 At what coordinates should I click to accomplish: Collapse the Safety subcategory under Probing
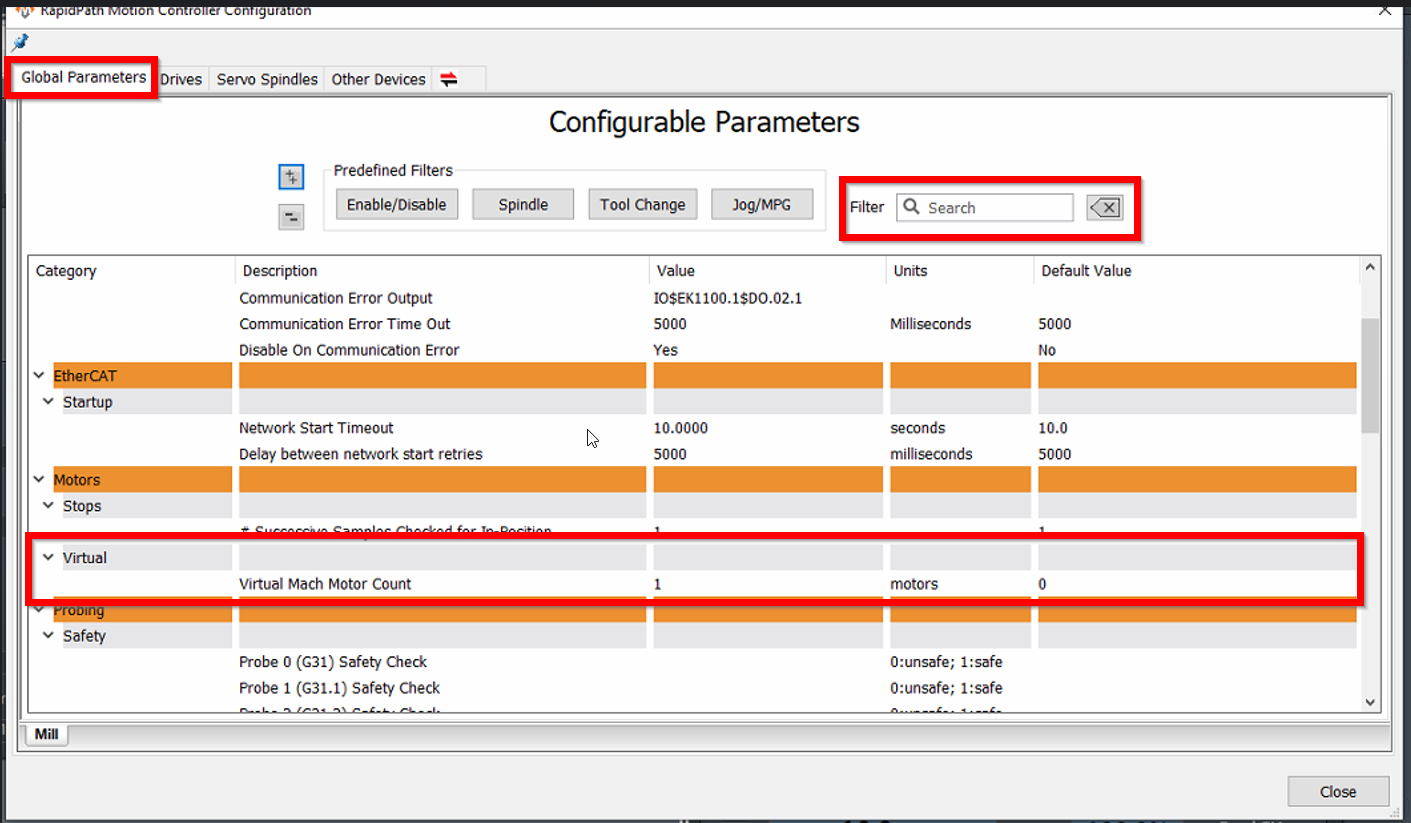48,636
